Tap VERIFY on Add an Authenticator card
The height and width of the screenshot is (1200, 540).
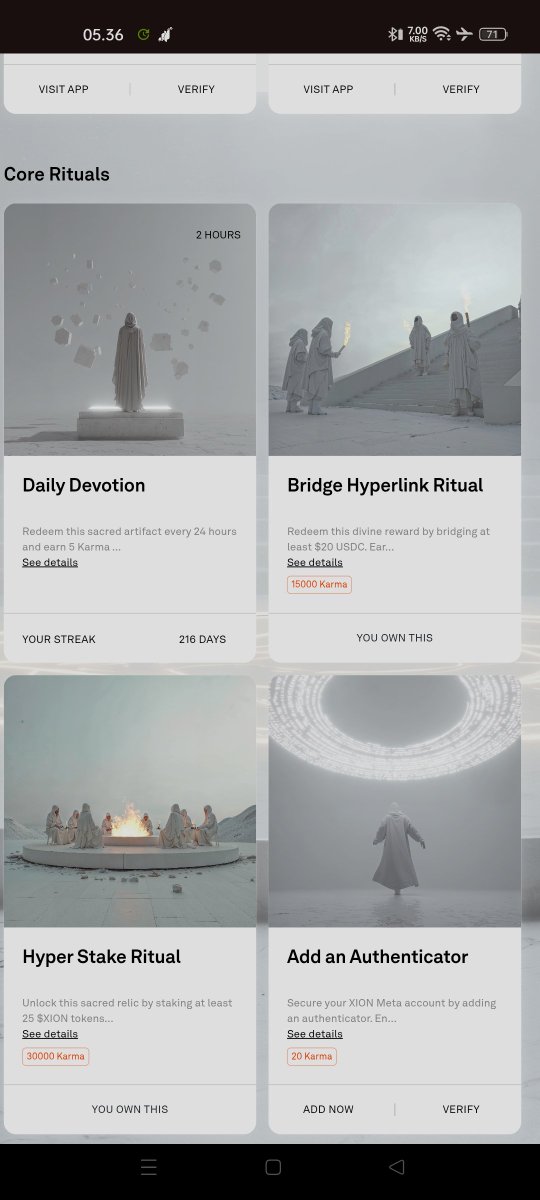pos(461,1109)
